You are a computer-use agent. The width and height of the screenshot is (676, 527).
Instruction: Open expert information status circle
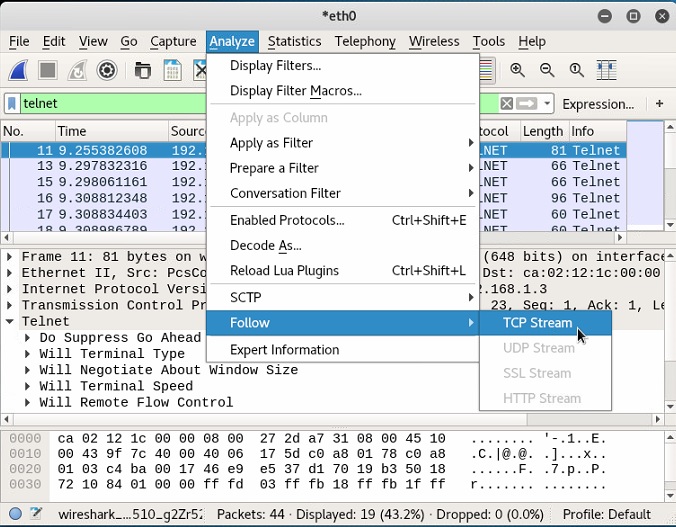coord(15,514)
